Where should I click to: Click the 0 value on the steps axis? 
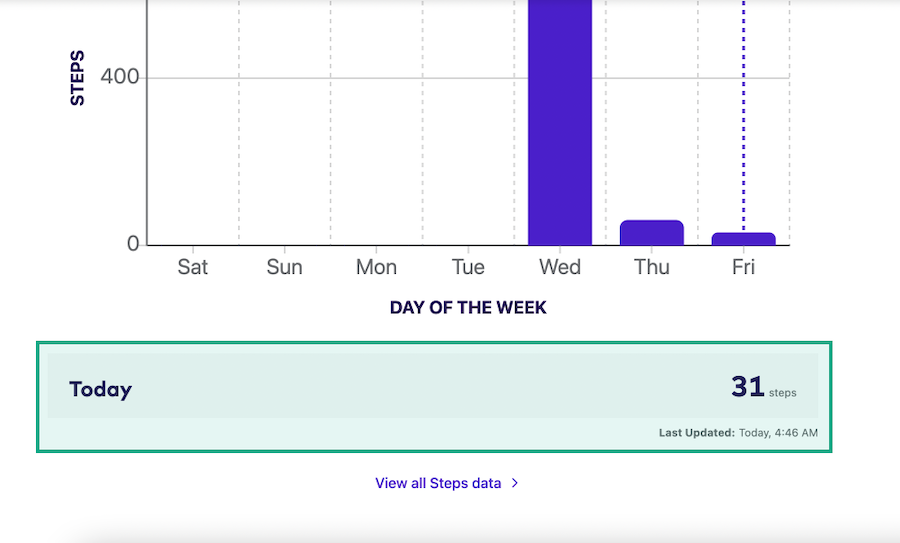point(133,244)
